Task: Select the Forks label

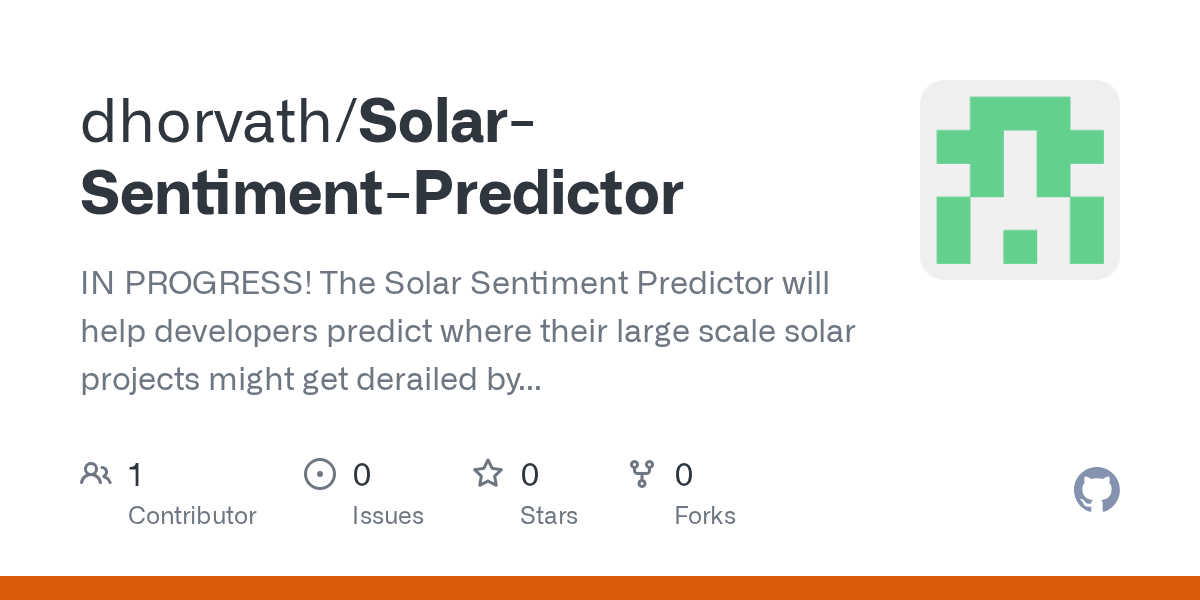Action: coord(705,516)
